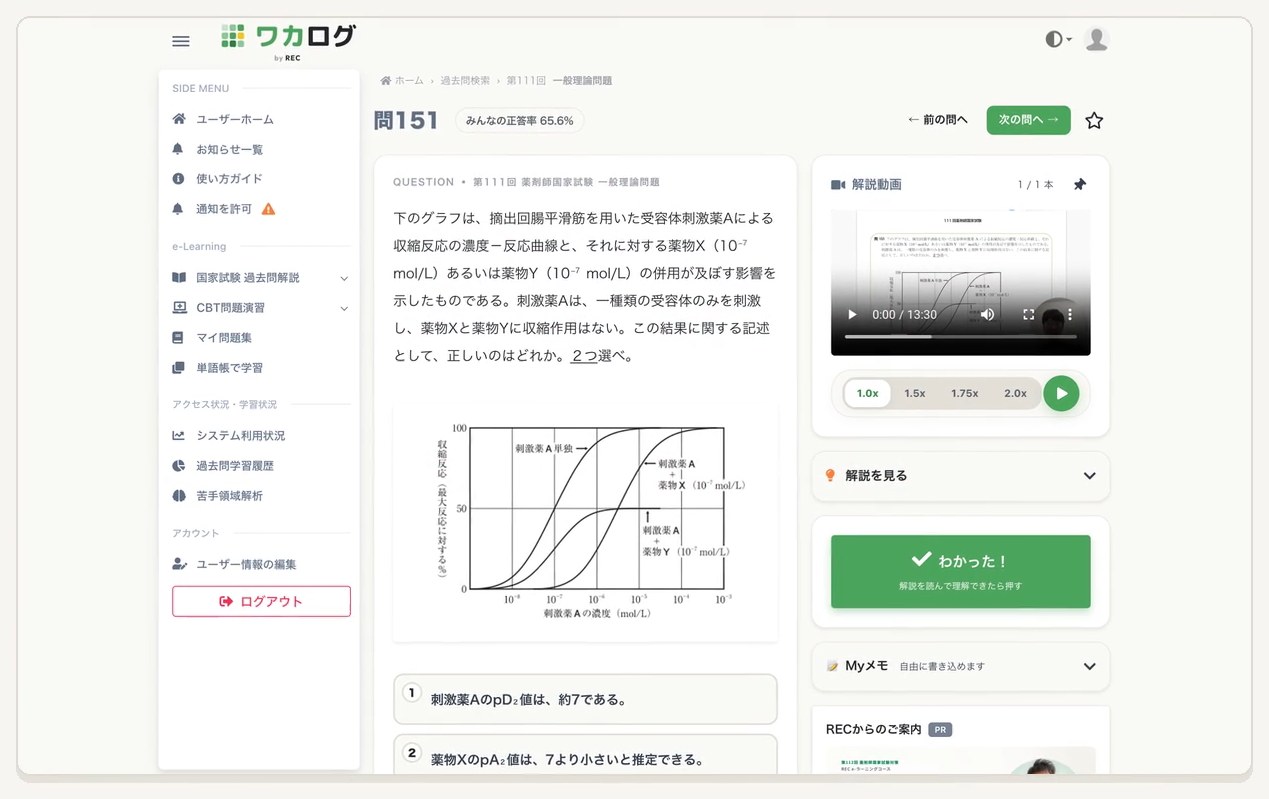1269x799 pixels.
Task: Play the explanation video
Action: click(x=852, y=314)
